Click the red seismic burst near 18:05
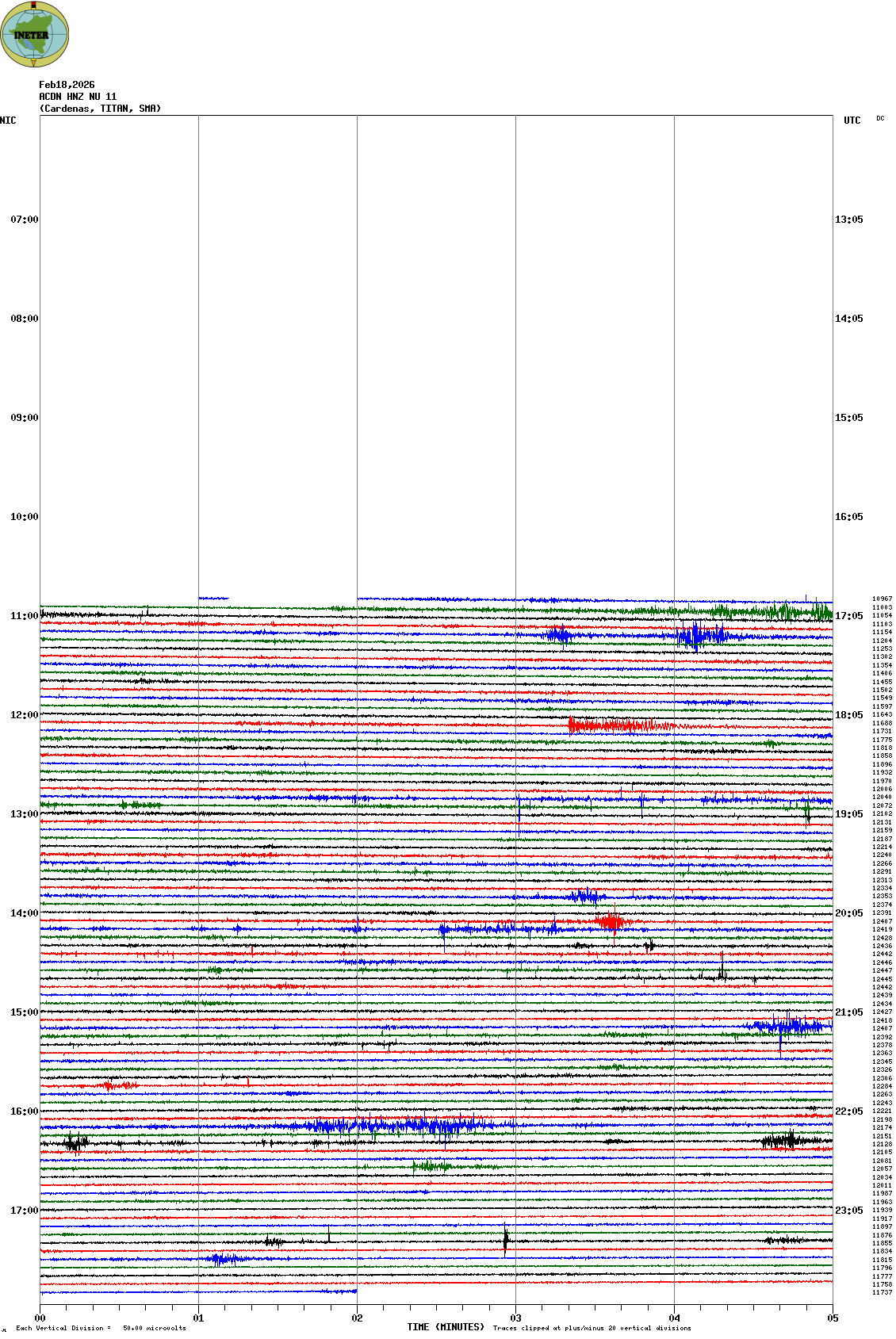 click(611, 725)
